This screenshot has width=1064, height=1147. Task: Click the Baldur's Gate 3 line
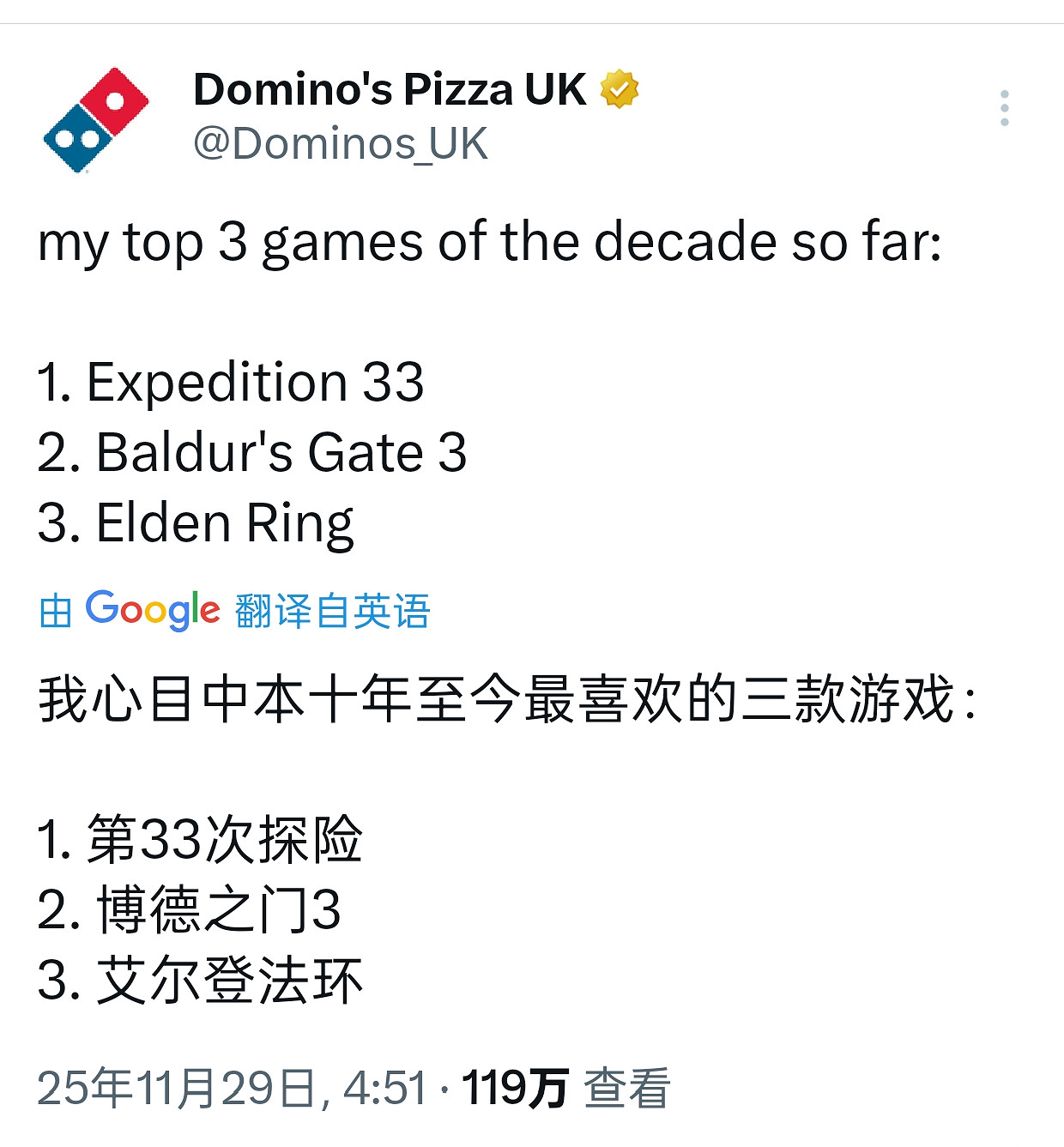[252, 452]
